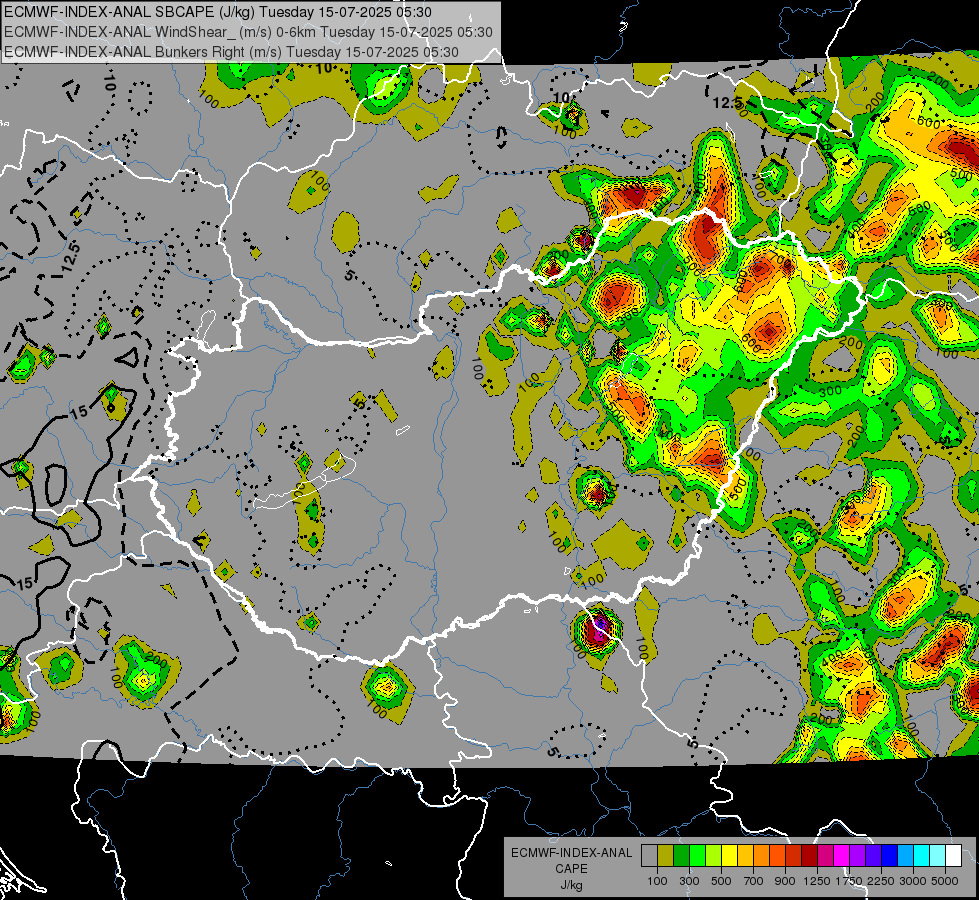Choose the purple swatch after 1750

[857, 856]
